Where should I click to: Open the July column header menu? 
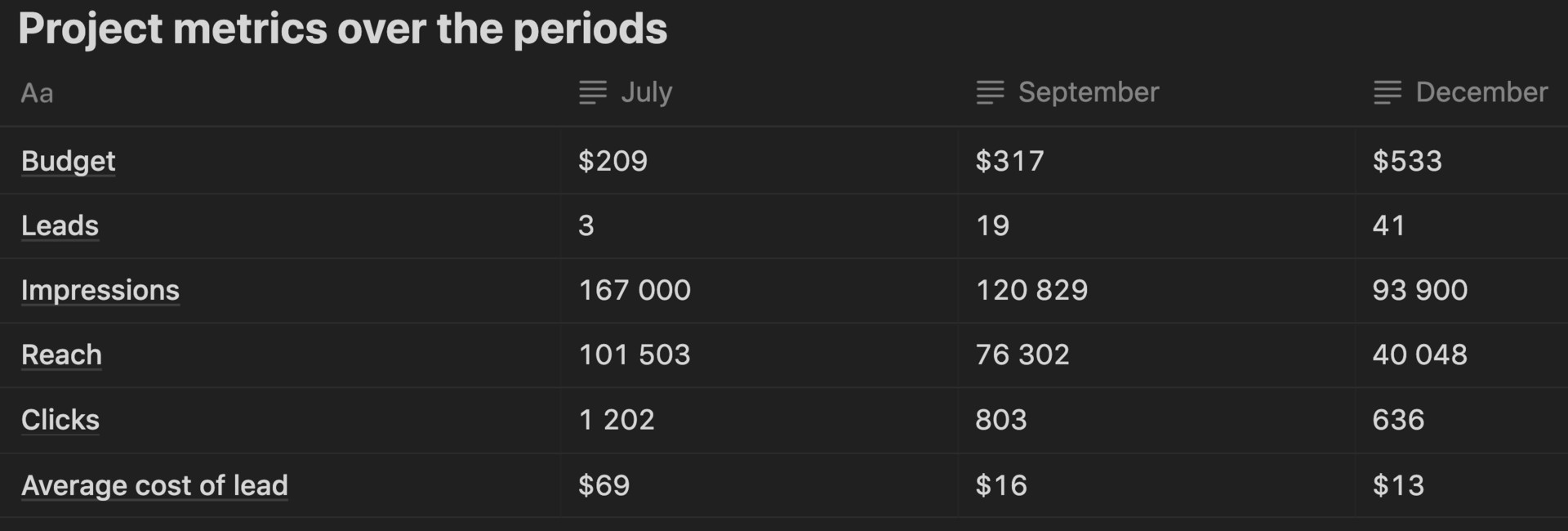pyautogui.click(x=646, y=92)
